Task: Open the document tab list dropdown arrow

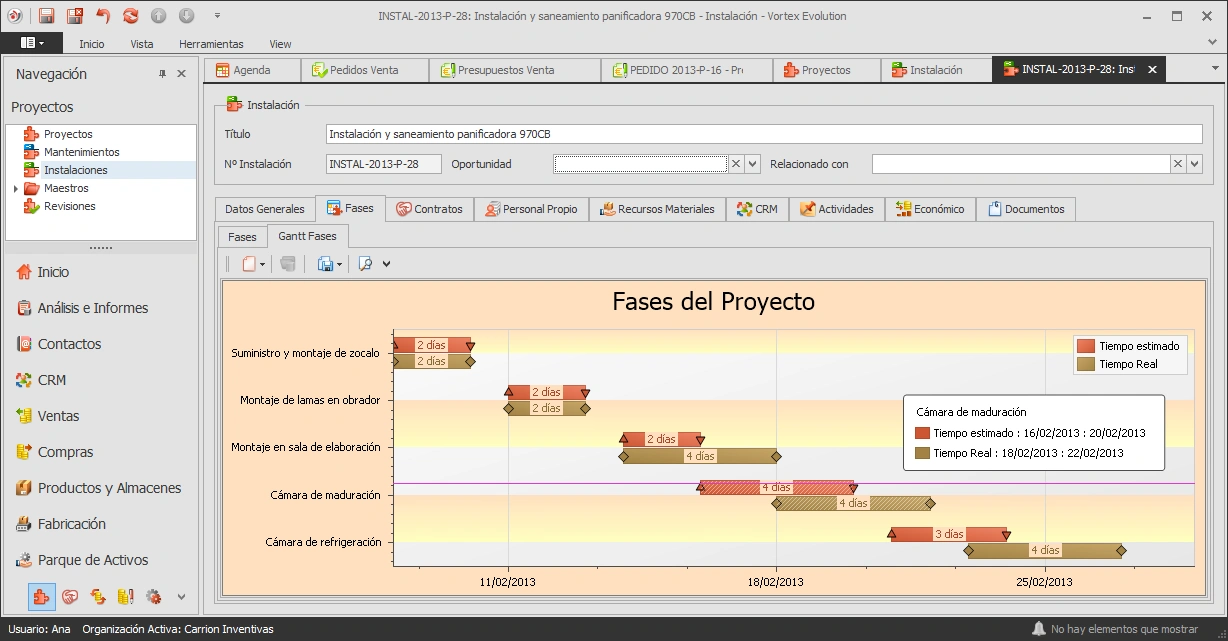Action: pyautogui.click(x=1215, y=69)
